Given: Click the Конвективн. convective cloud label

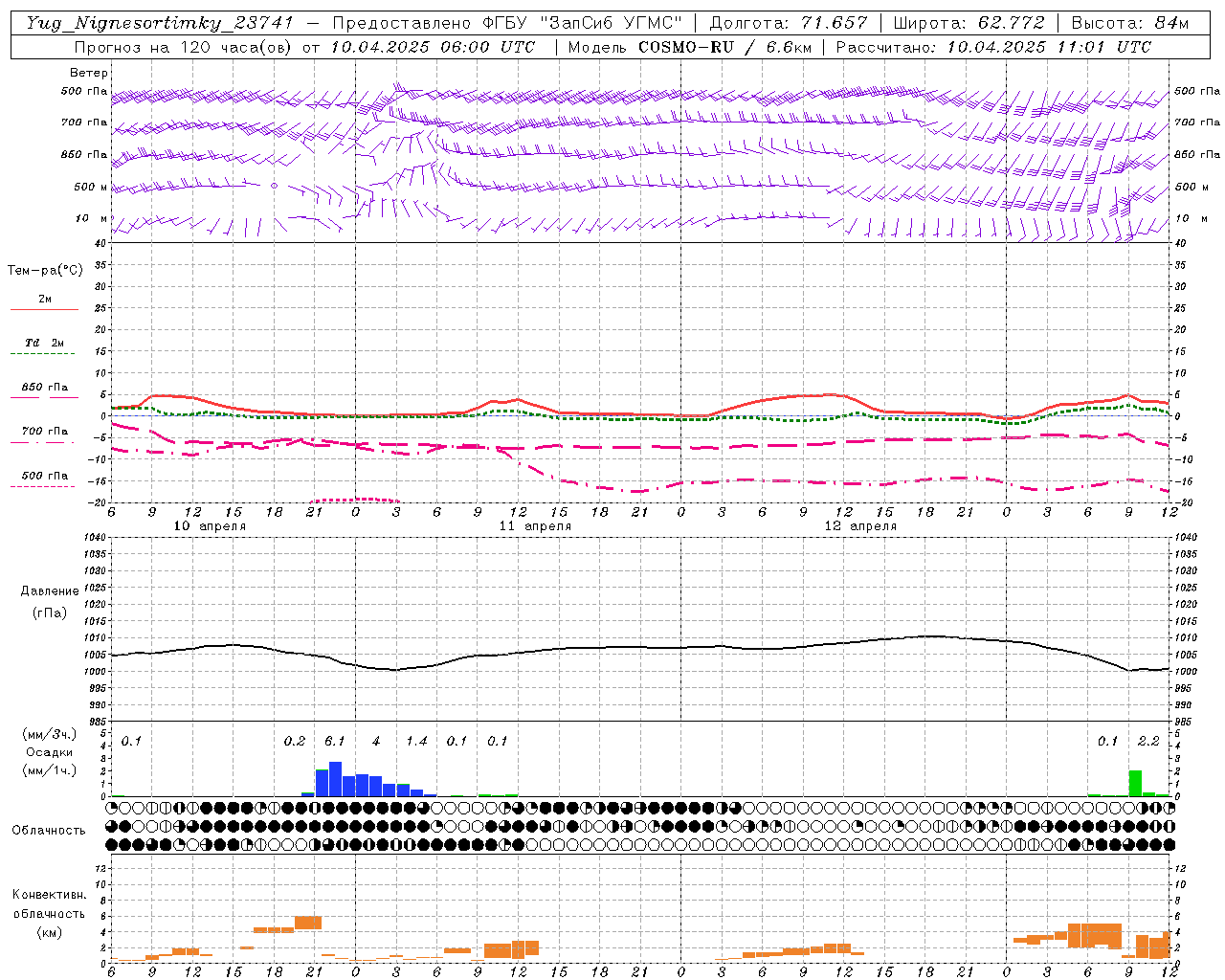Looking at the screenshot, I should [49, 895].
